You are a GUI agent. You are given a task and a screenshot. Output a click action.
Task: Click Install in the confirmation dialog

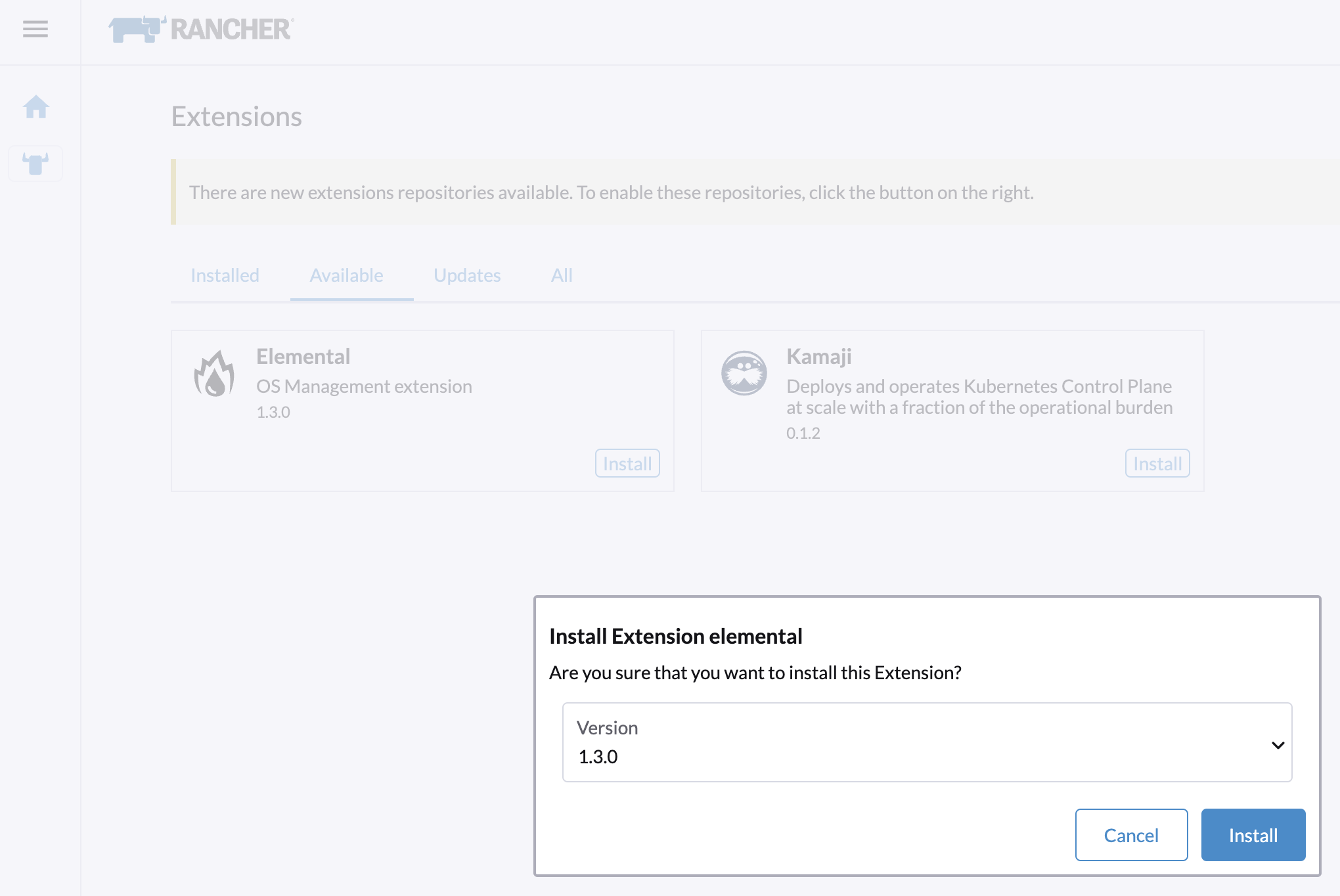pos(1252,835)
